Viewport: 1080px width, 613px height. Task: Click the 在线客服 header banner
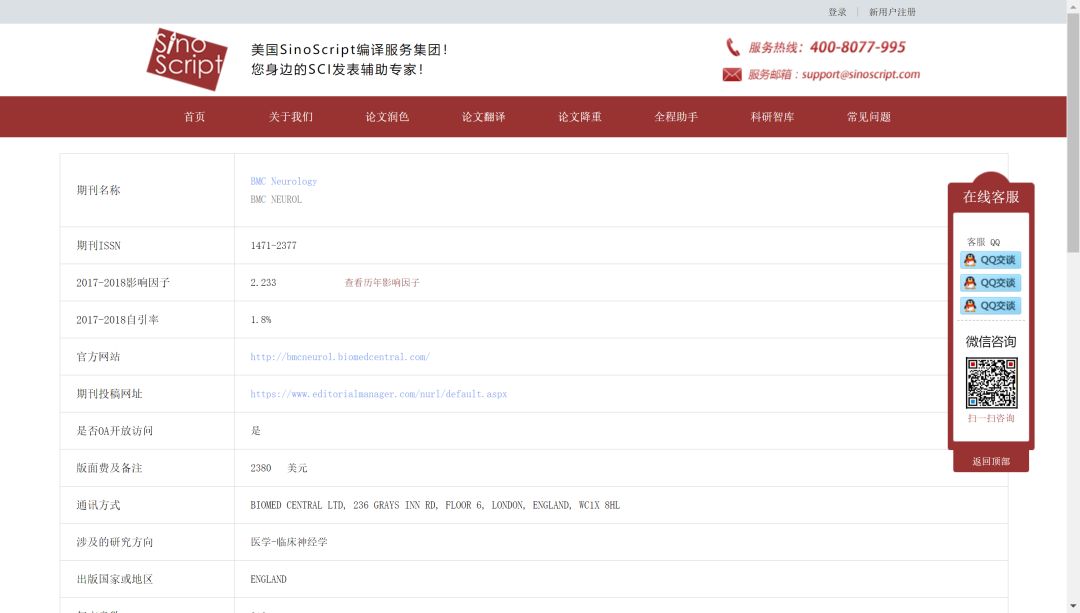(x=991, y=197)
